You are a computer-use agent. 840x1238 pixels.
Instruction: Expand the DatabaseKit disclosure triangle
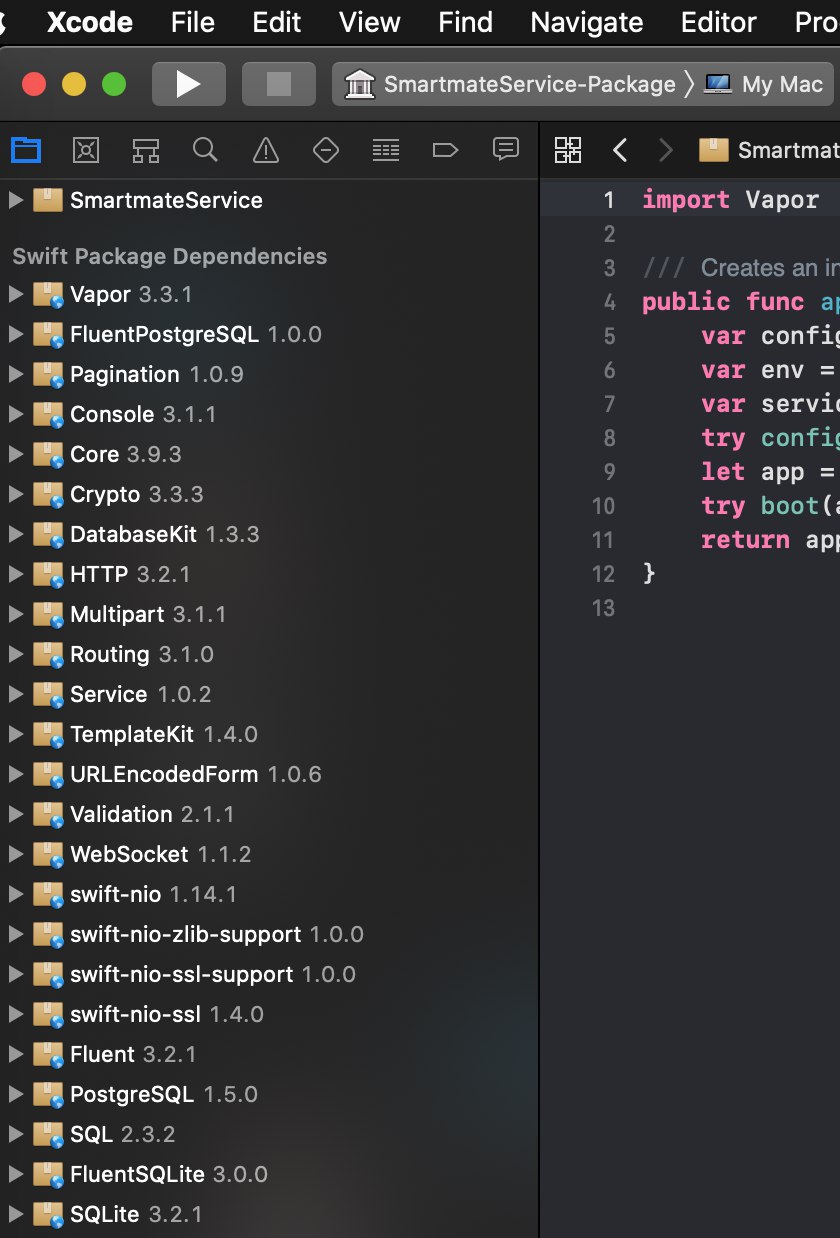(15, 534)
